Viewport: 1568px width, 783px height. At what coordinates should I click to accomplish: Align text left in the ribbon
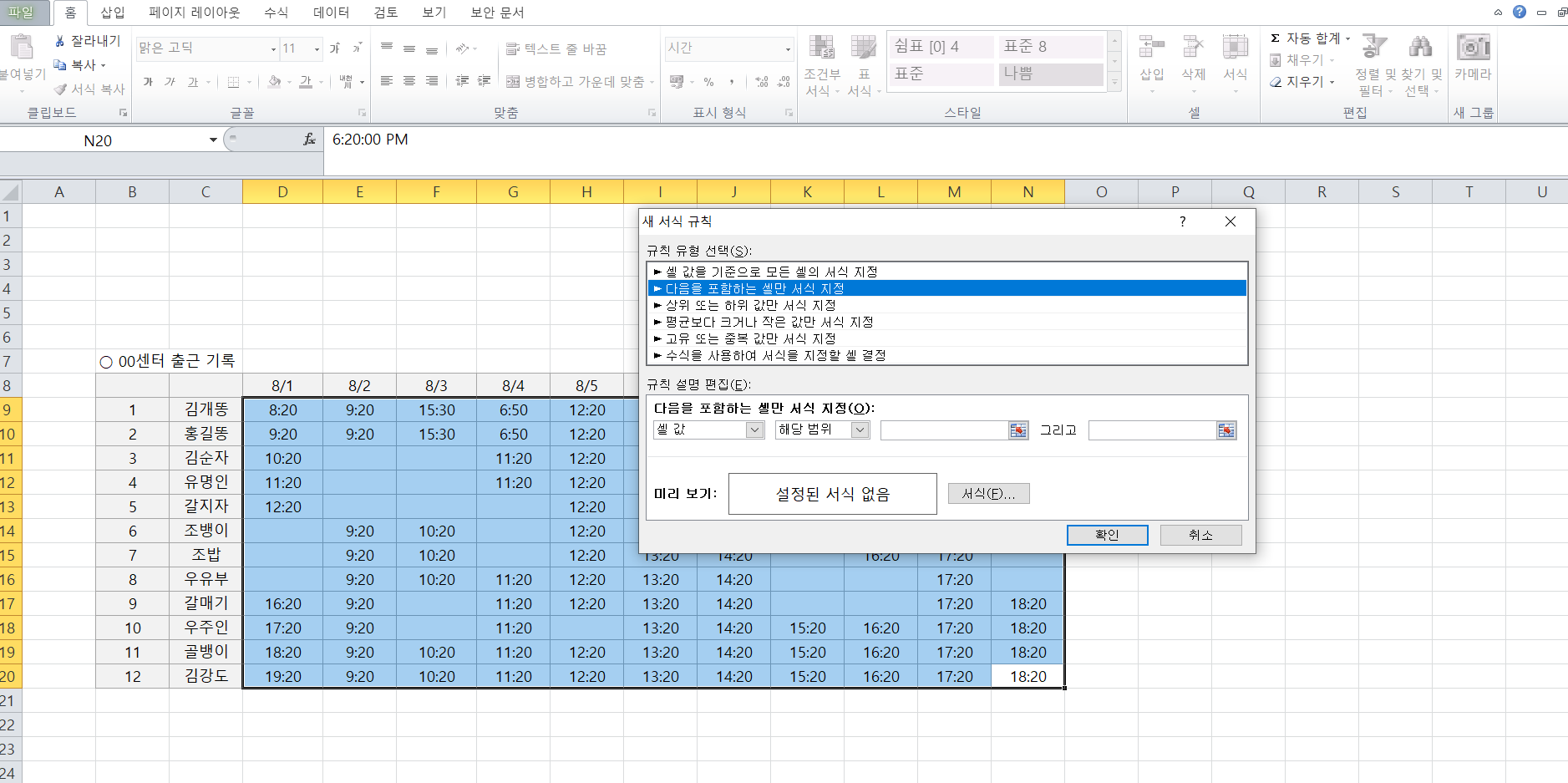click(x=387, y=81)
